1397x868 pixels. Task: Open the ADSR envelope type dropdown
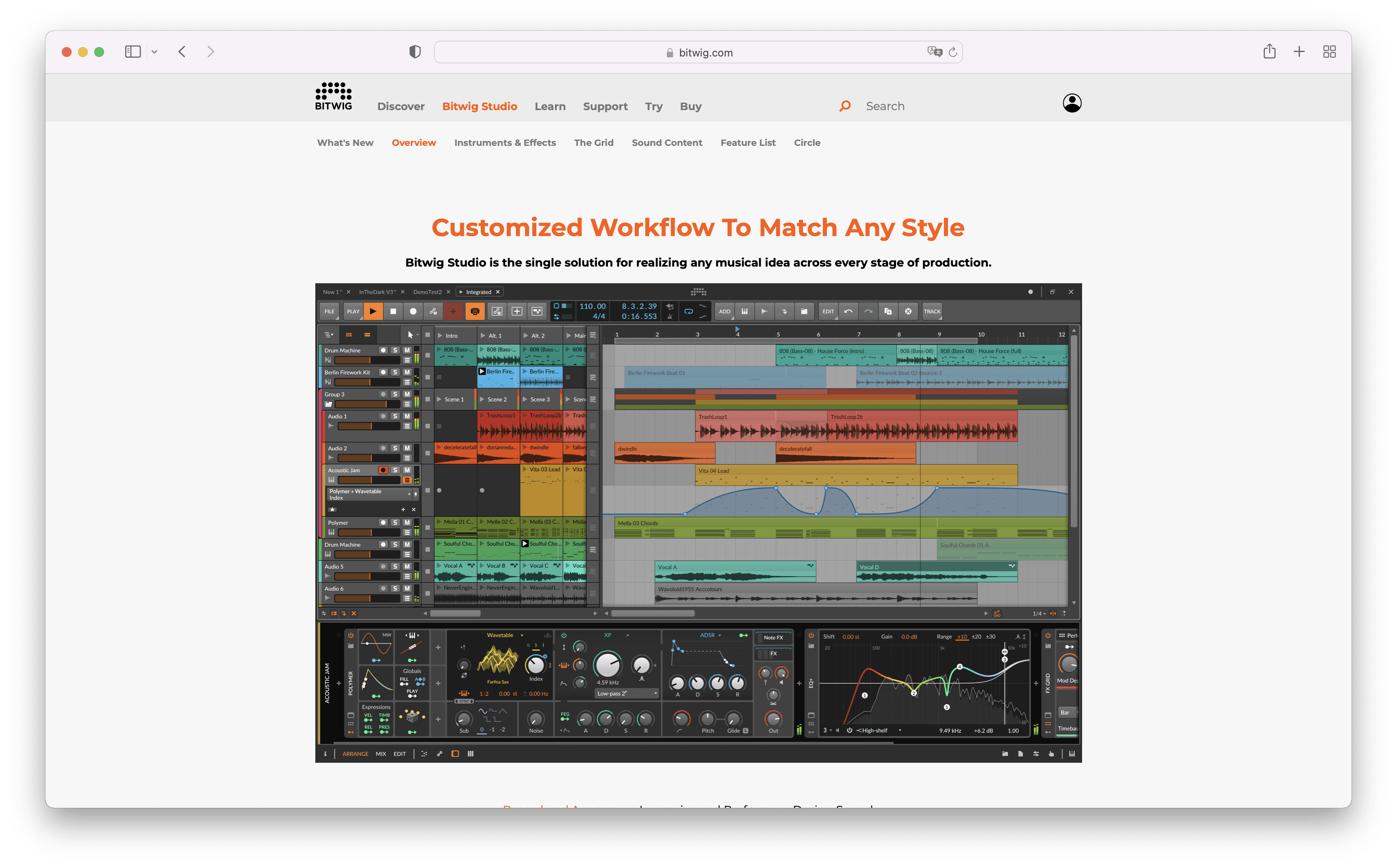coord(711,636)
